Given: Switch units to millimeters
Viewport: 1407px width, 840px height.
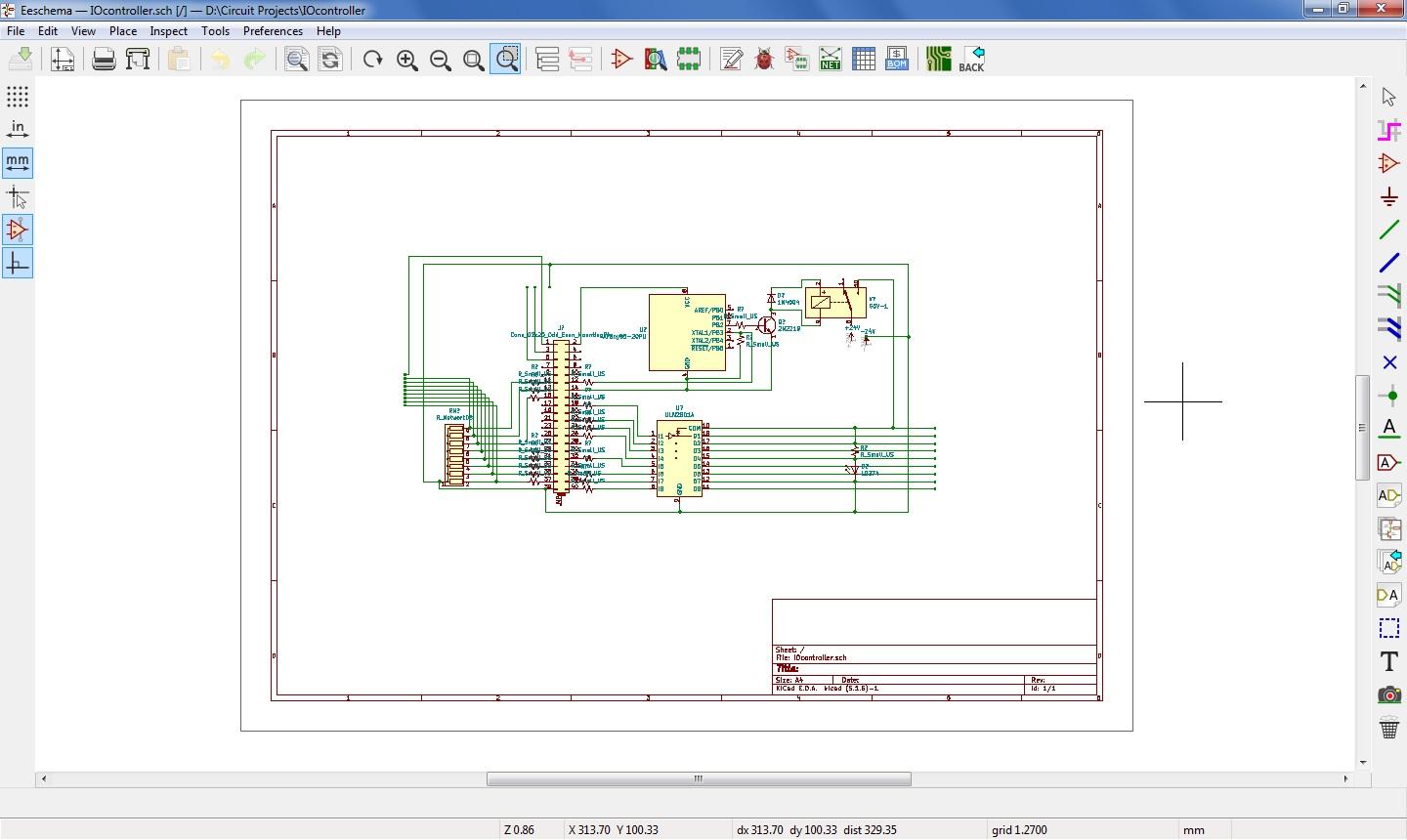Looking at the screenshot, I should point(18,162).
